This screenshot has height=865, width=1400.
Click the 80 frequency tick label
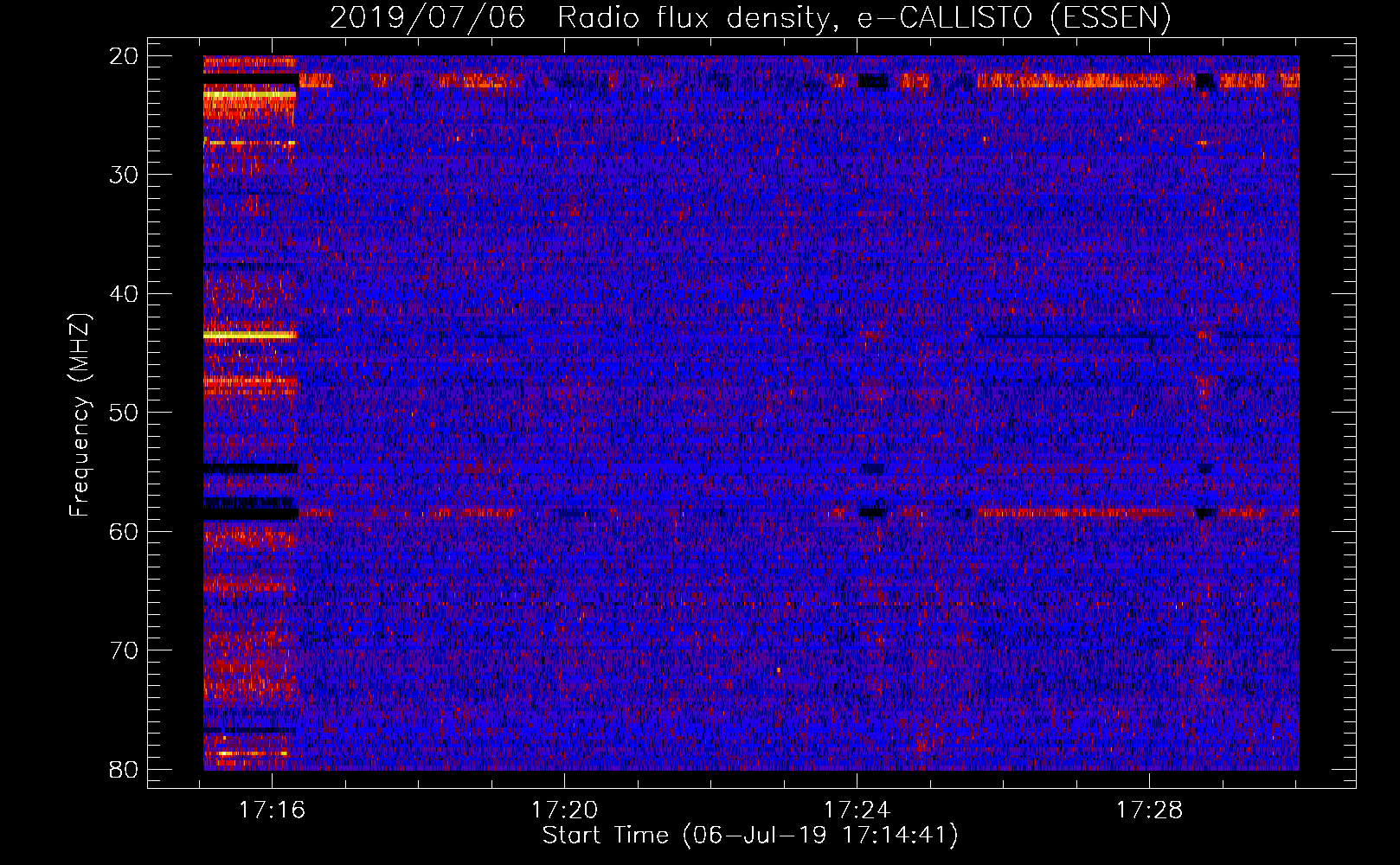124,769
